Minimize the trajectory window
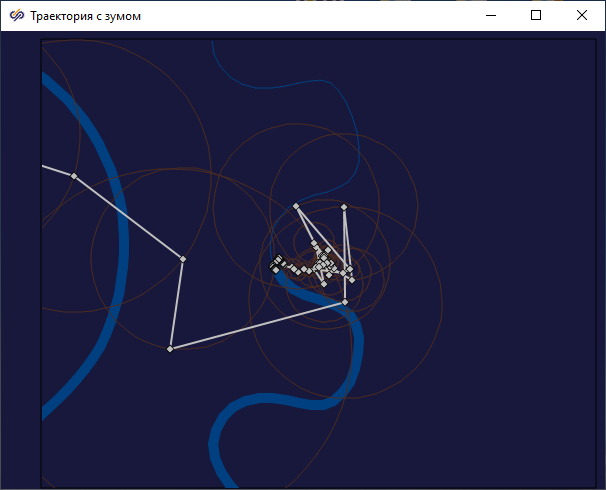 click(491, 15)
